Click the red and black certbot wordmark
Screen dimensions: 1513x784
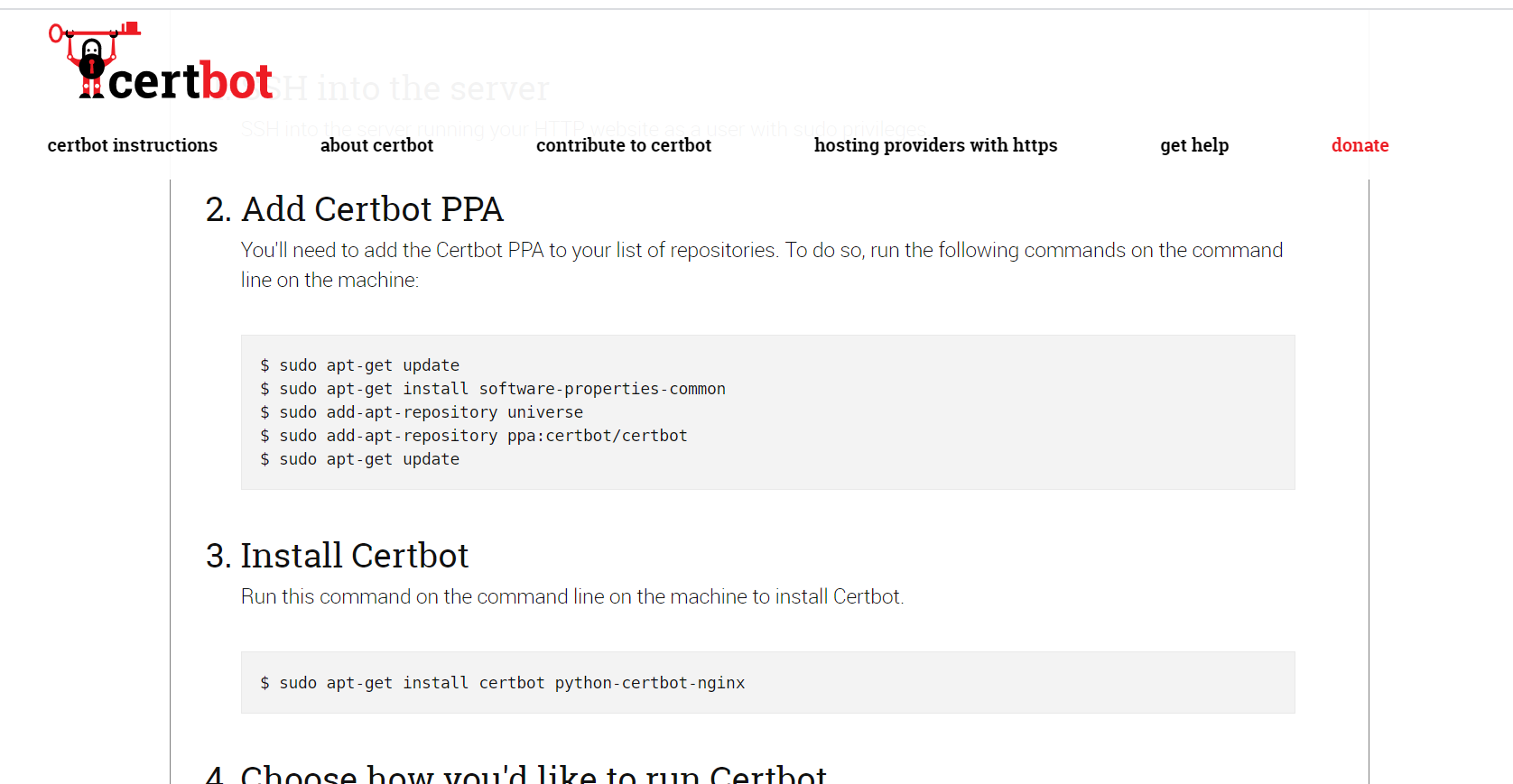[x=190, y=81]
